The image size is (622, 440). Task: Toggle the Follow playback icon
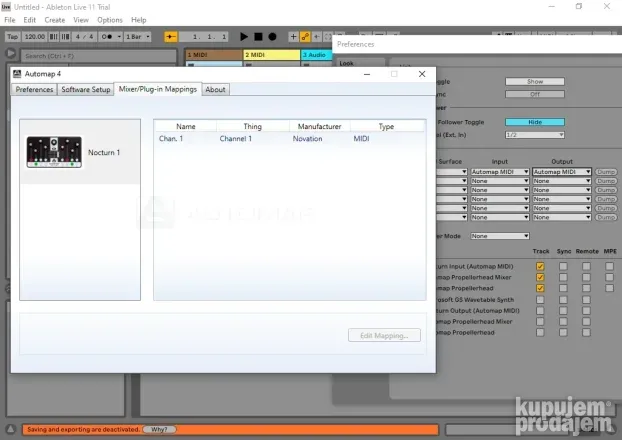click(171, 37)
